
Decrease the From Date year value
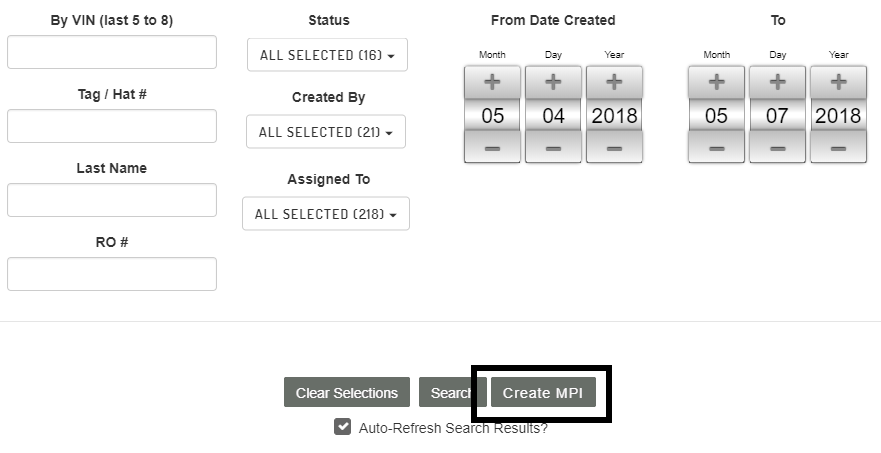pyautogui.click(x=614, y=148)
